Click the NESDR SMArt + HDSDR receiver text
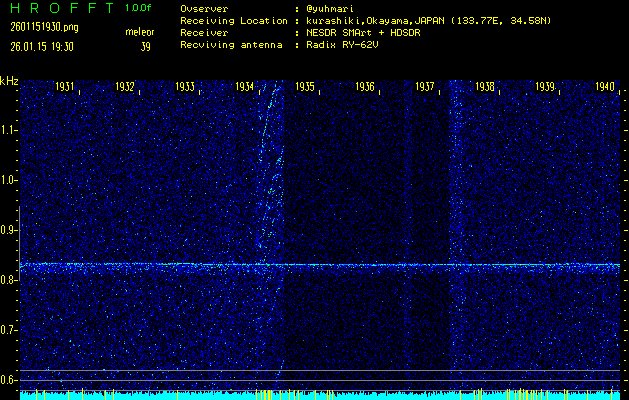Screen dimensions: 629x400 tap(362, 32)
